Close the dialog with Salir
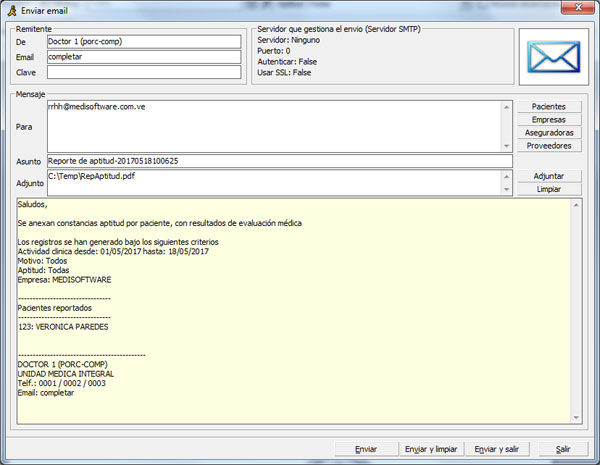 (563, 449)
